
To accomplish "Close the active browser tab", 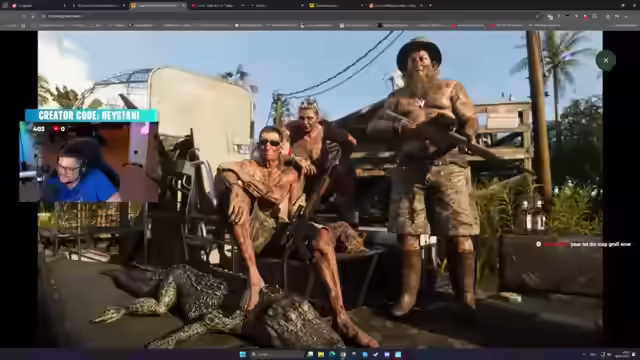I will 183,6.
